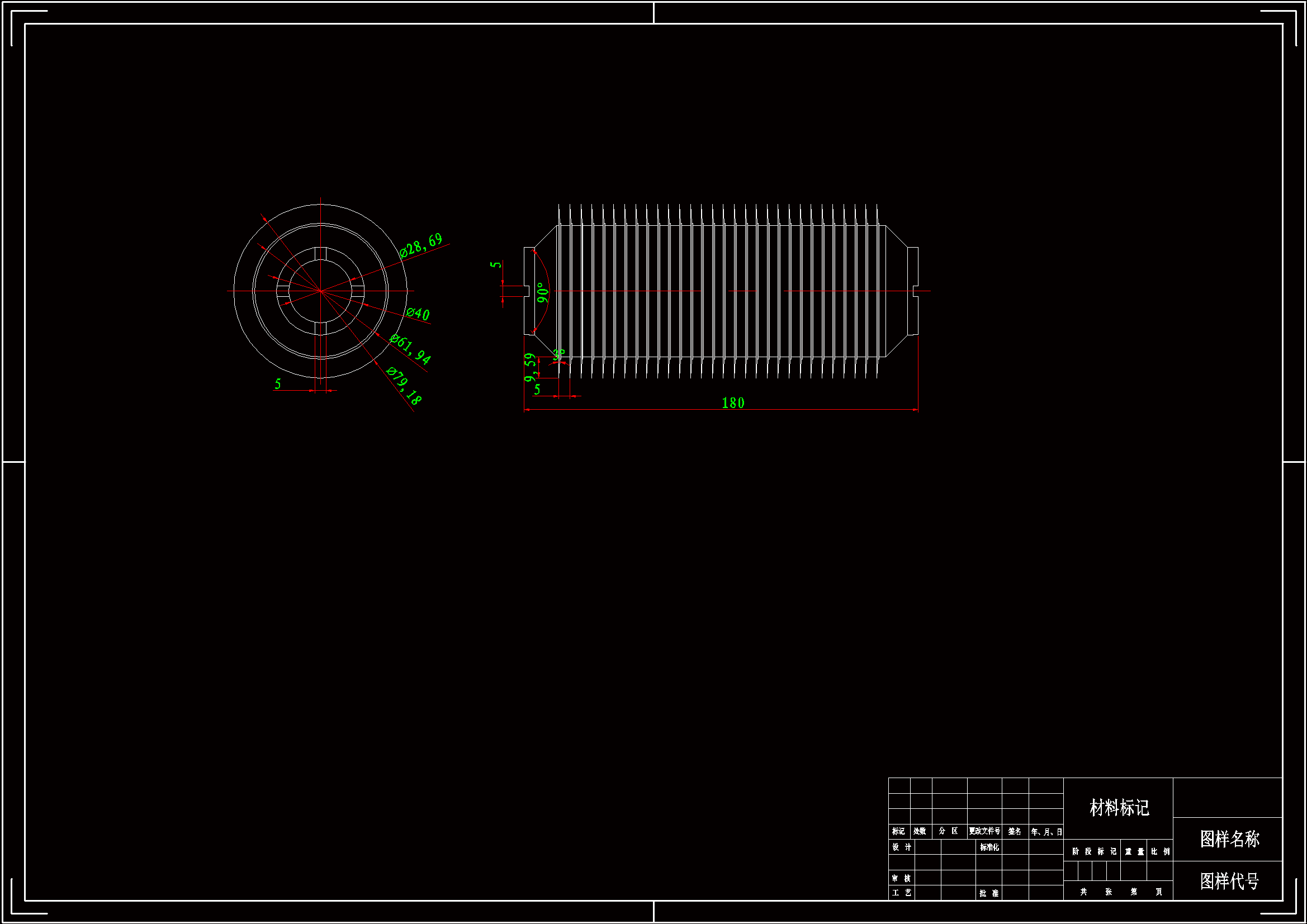Select the 比例 cell in title block
The image size is (1307, 924).
(x=1160, y=851)
